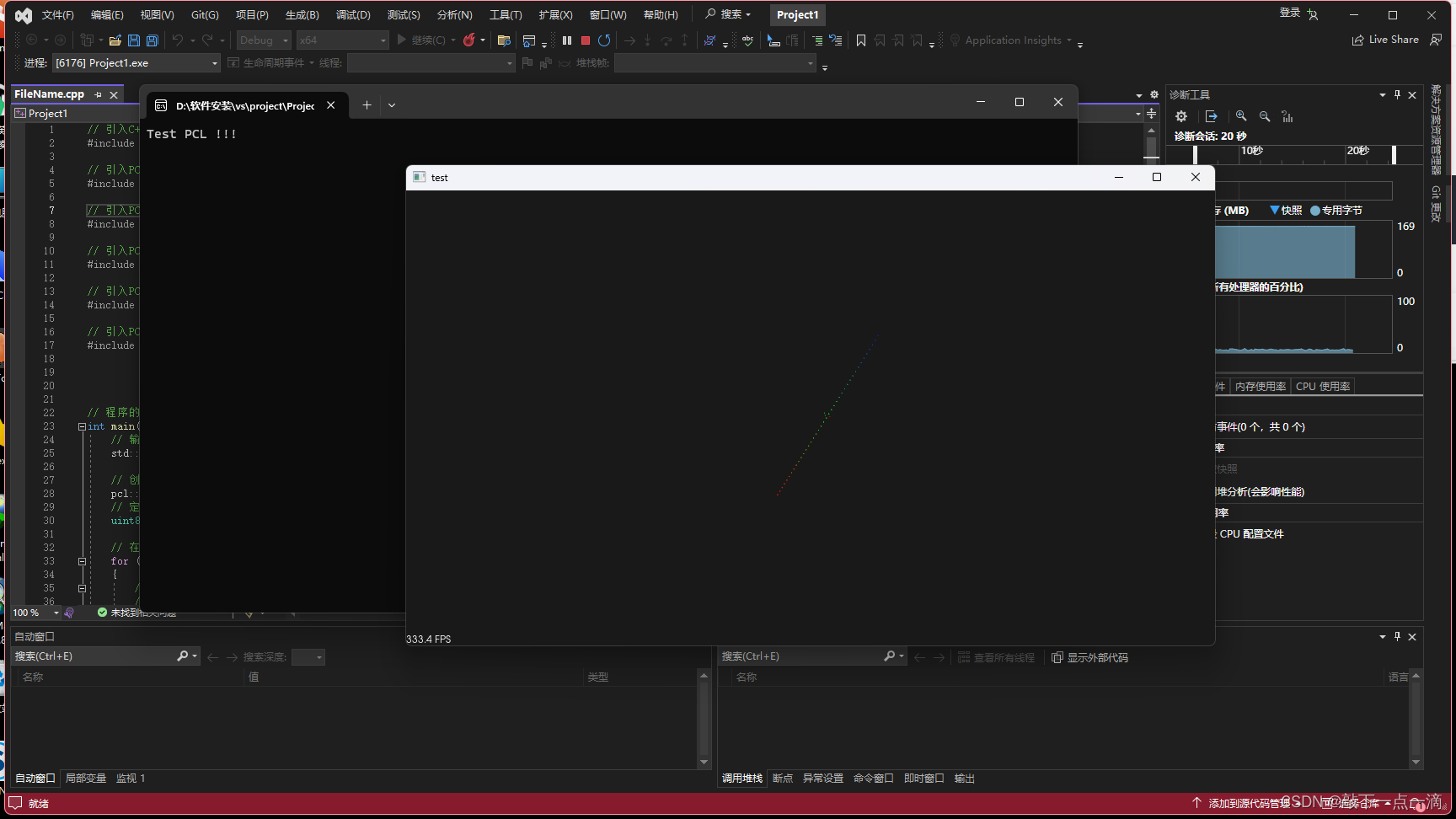Switch to the Output (输出) tab
This screenshot has width=1456, height=819.
click(965, 779)
